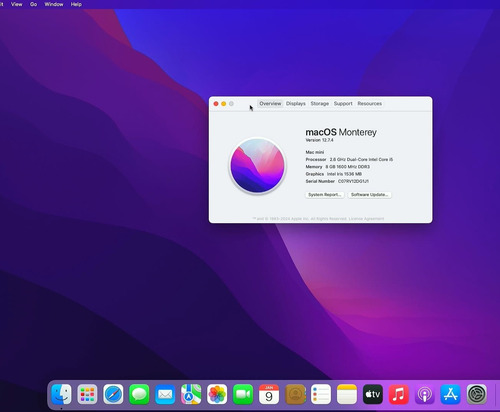Open the License Agreement link
The width and height of the screenshot is (500, 412).
point(366,219)
